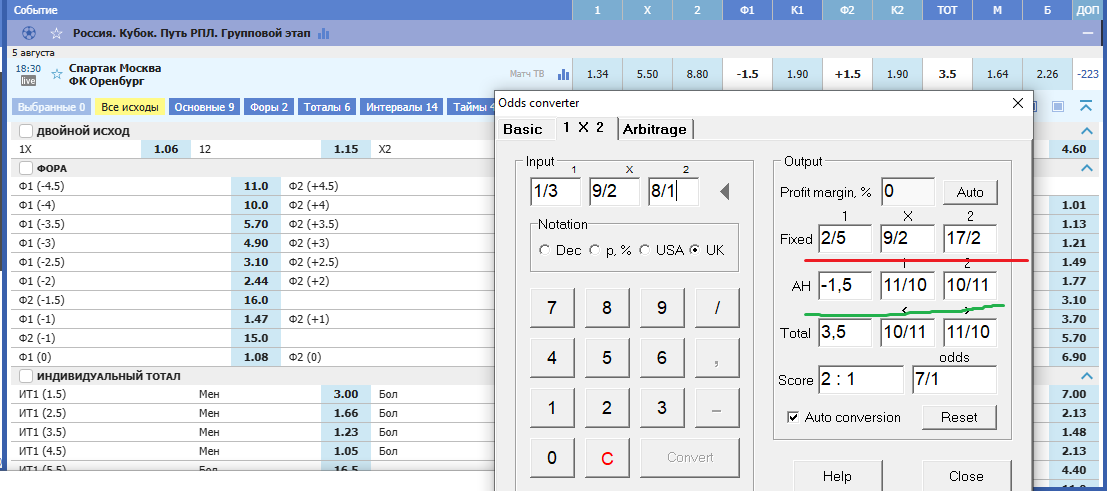
Task: Favorite the Россия. Кубок league with its star
Action: click(56, 33)
